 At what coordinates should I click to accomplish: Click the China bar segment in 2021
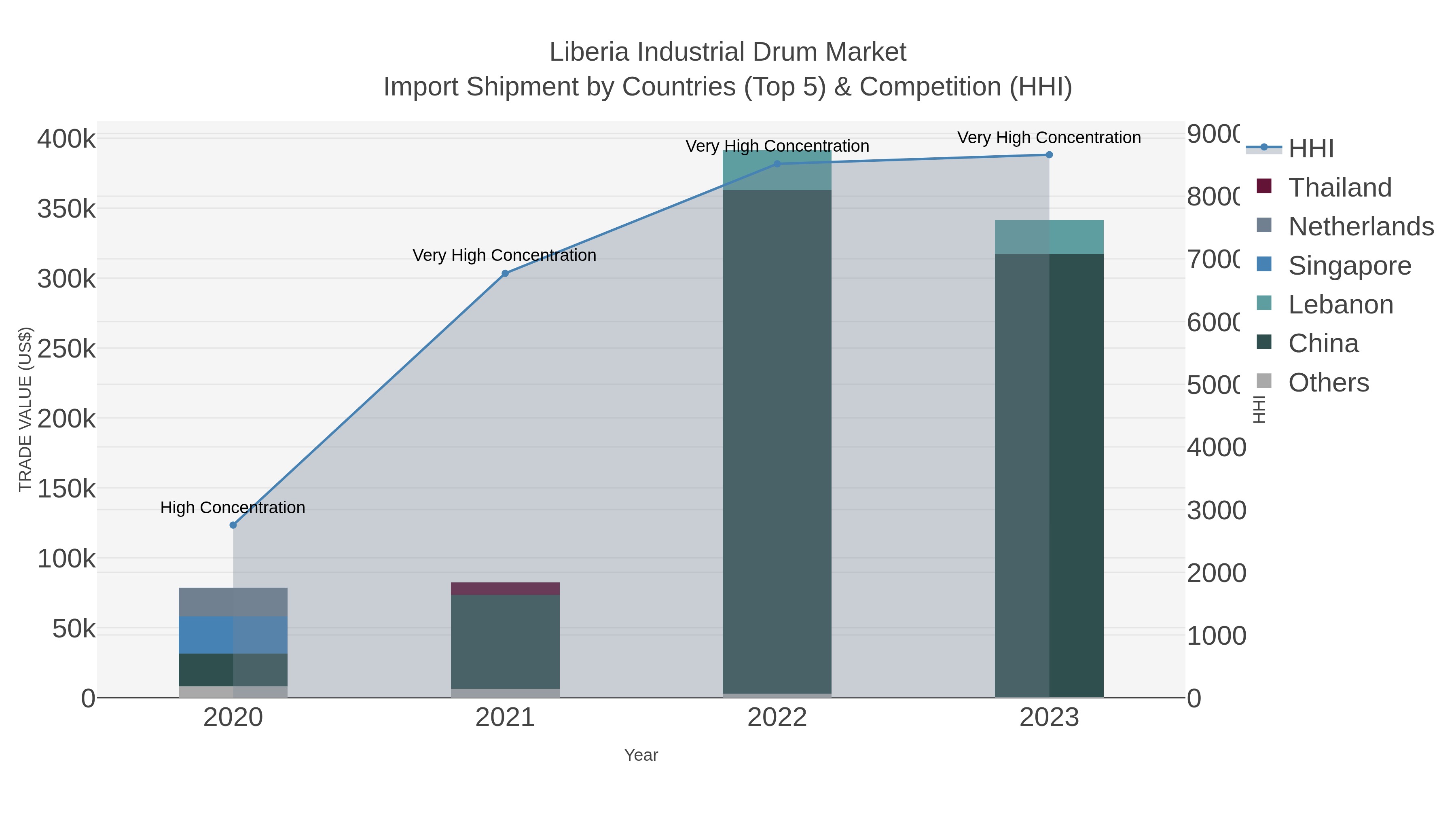point(505,642)
